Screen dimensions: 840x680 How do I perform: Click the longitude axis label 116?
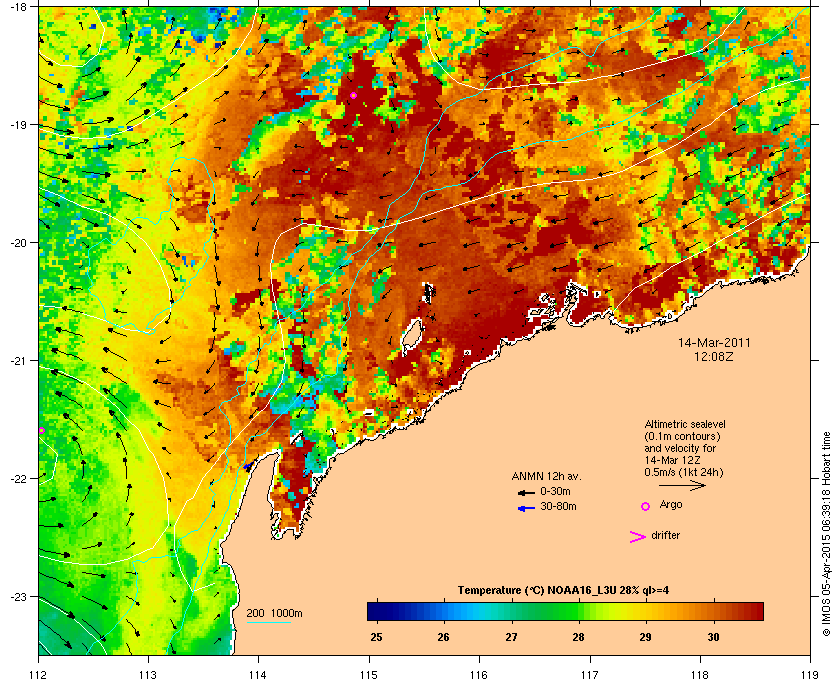tap(479, 674)
